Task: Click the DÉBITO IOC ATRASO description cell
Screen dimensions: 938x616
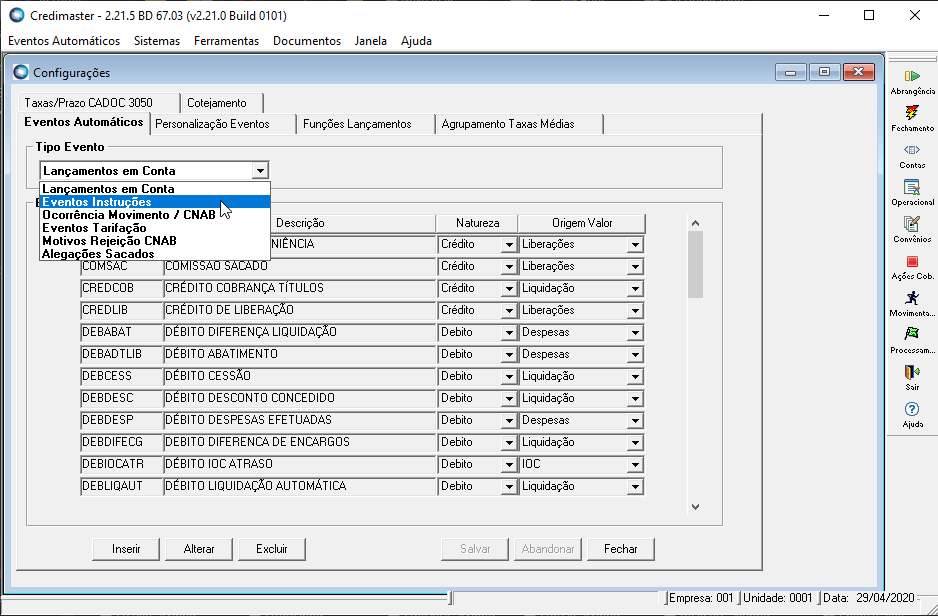Action: 300,465
